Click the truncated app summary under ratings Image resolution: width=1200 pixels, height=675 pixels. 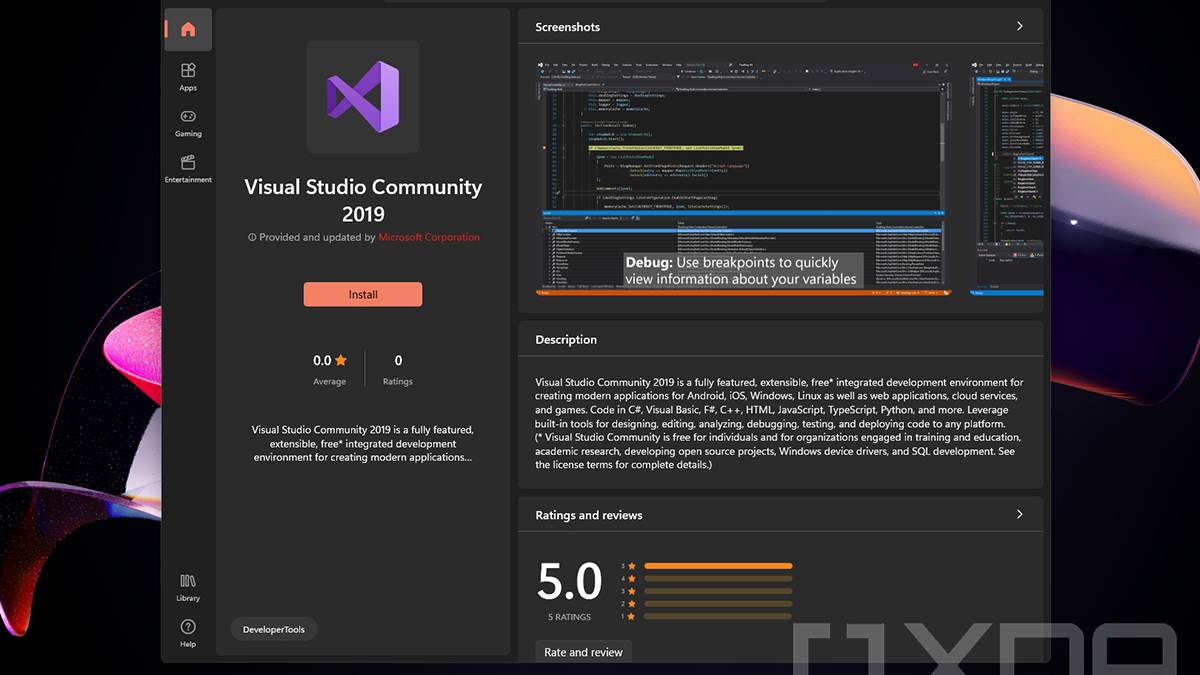[363, 443]
